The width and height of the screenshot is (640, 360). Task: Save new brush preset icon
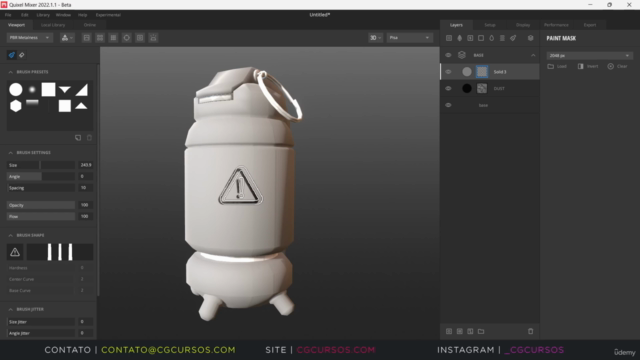tap(78, 138)
